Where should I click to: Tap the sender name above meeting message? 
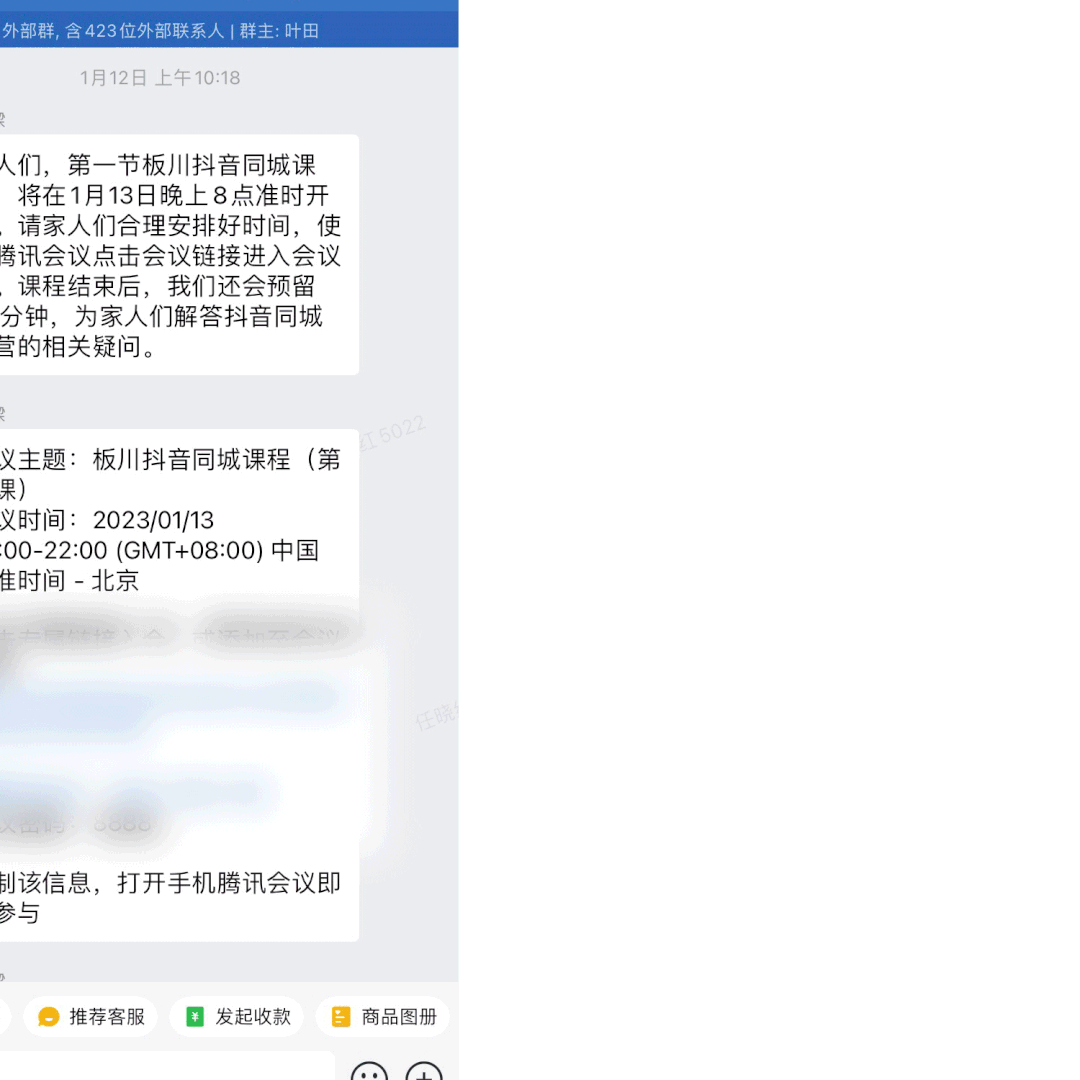click(2, 413)
